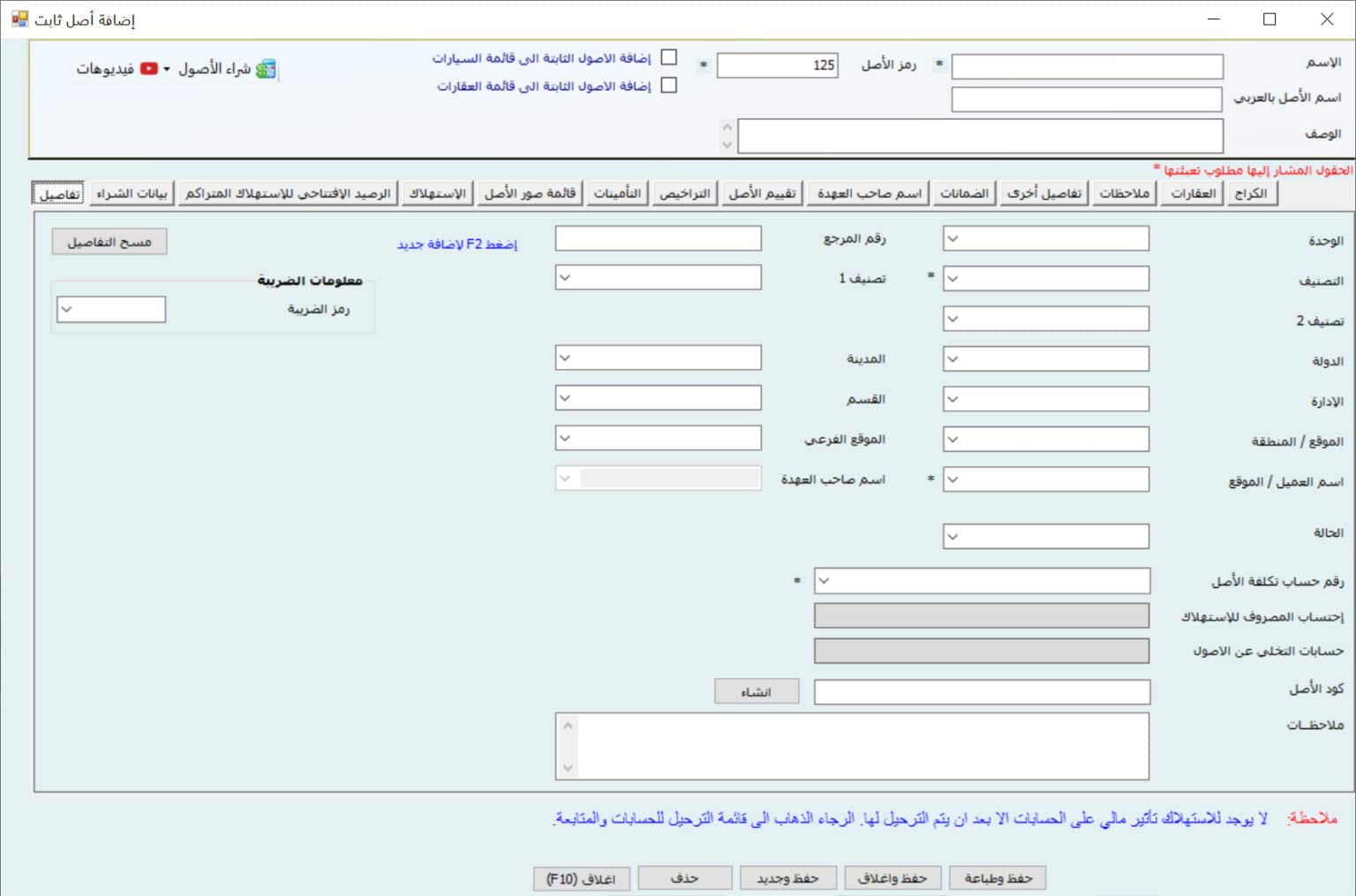Click the حفظ وجديد button
Viewport: 1356px width, 896px height.
click(787, 878)
